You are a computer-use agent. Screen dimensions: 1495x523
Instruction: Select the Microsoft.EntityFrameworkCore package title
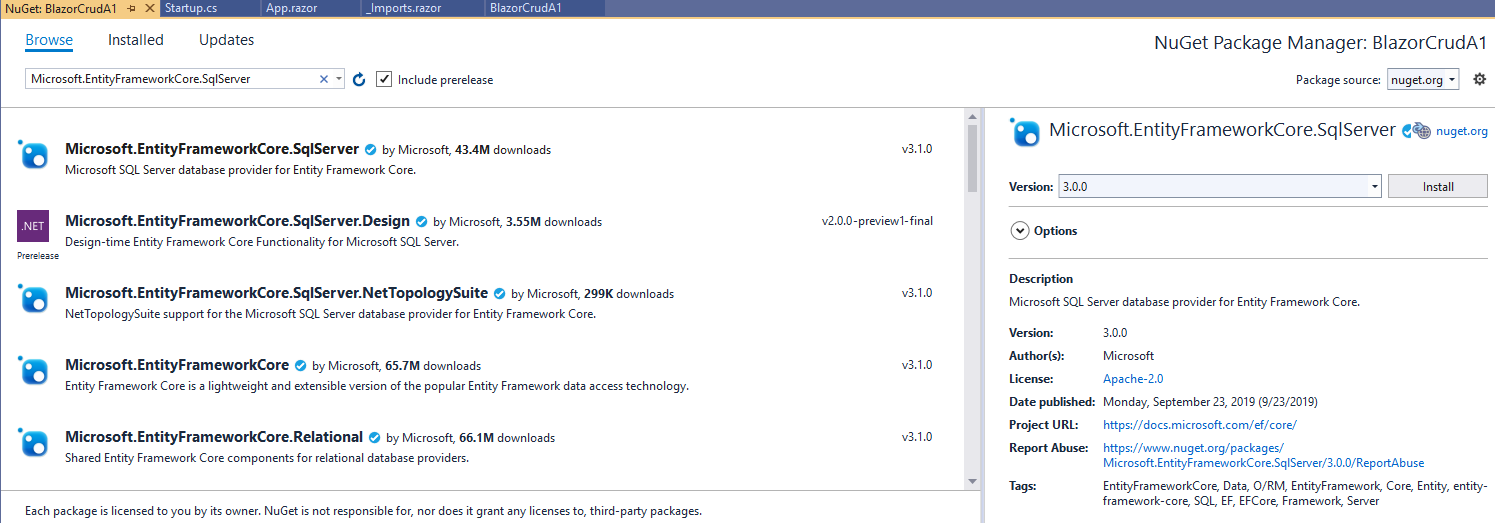click(x=177, y=365)
